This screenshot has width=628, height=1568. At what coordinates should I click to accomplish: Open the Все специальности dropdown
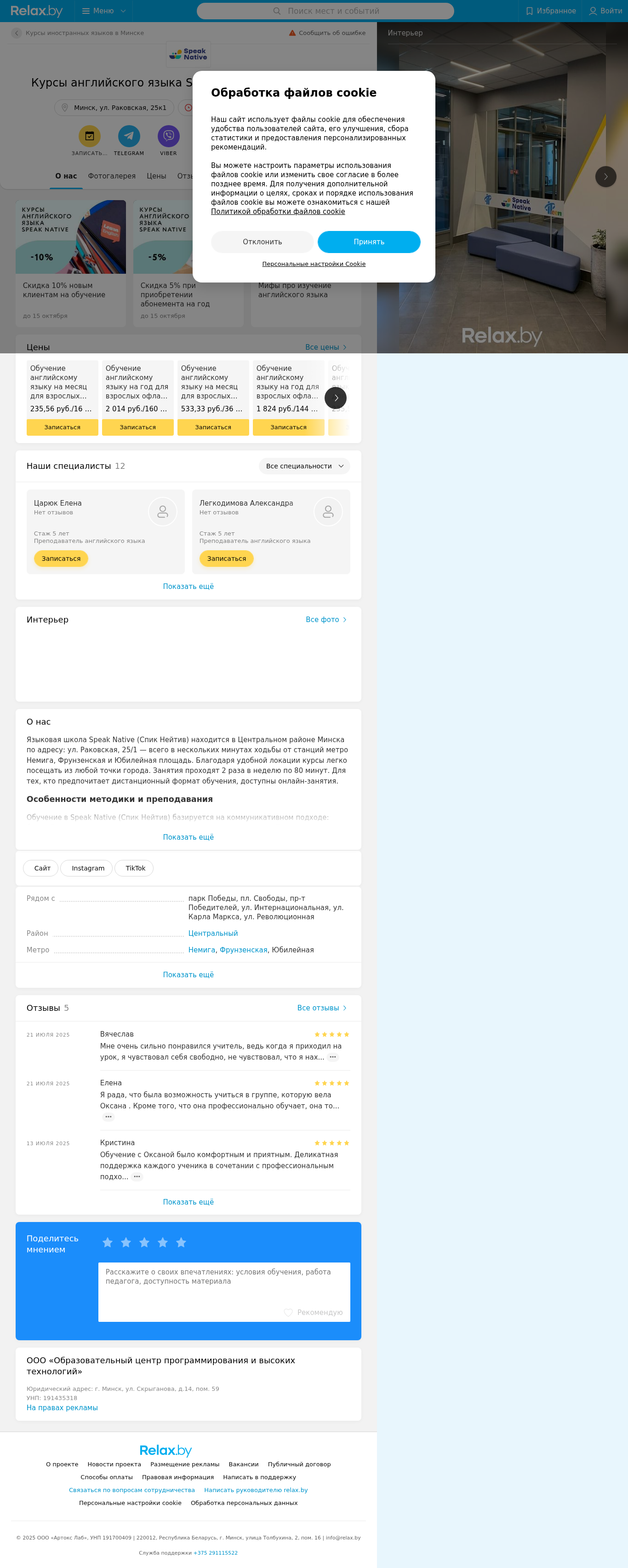click(305, 466)
